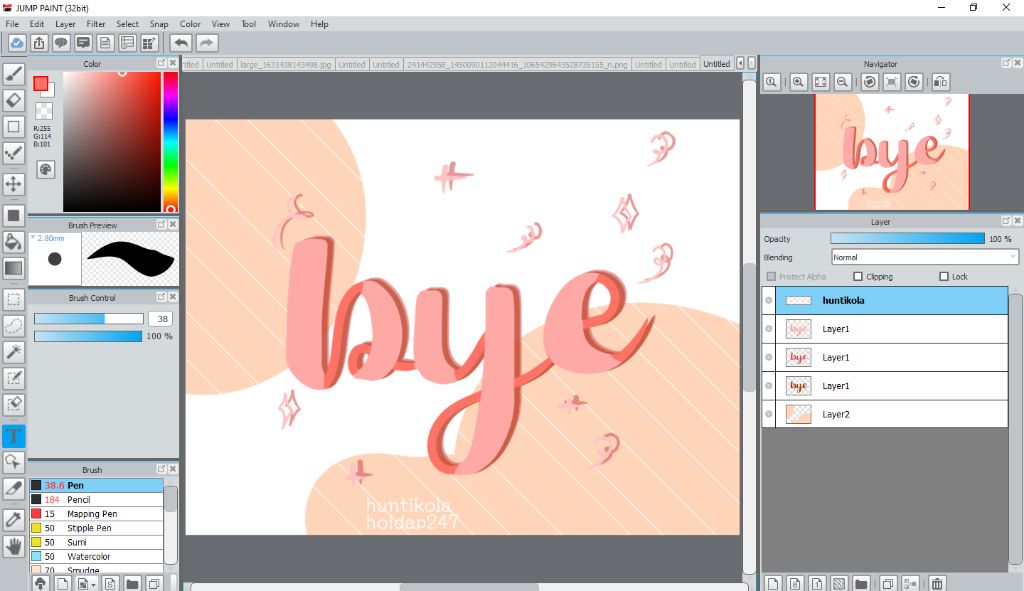
Task: Open the color palette icon in Color panel
Action: point(45,170)
